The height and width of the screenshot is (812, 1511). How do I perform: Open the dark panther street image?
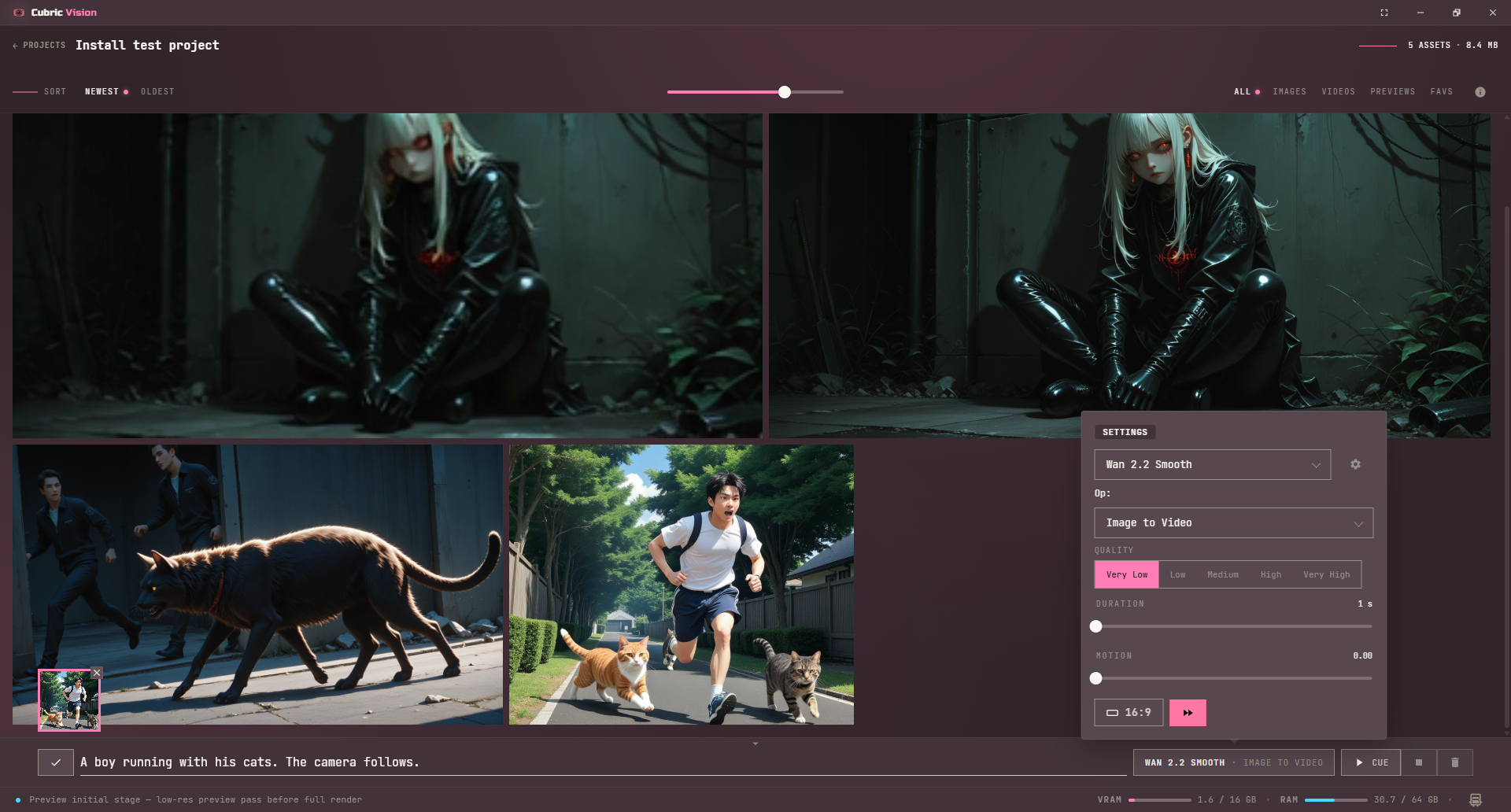pyautogui.click(x=257, y=585)
